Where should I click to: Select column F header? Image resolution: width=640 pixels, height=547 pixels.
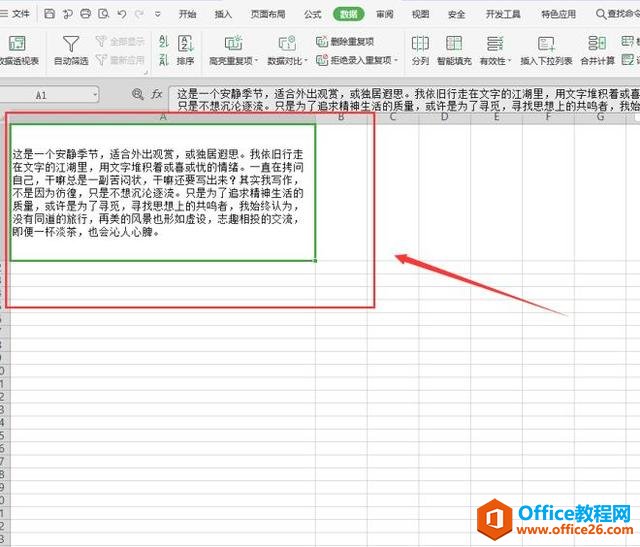click(x=548, y=117)
